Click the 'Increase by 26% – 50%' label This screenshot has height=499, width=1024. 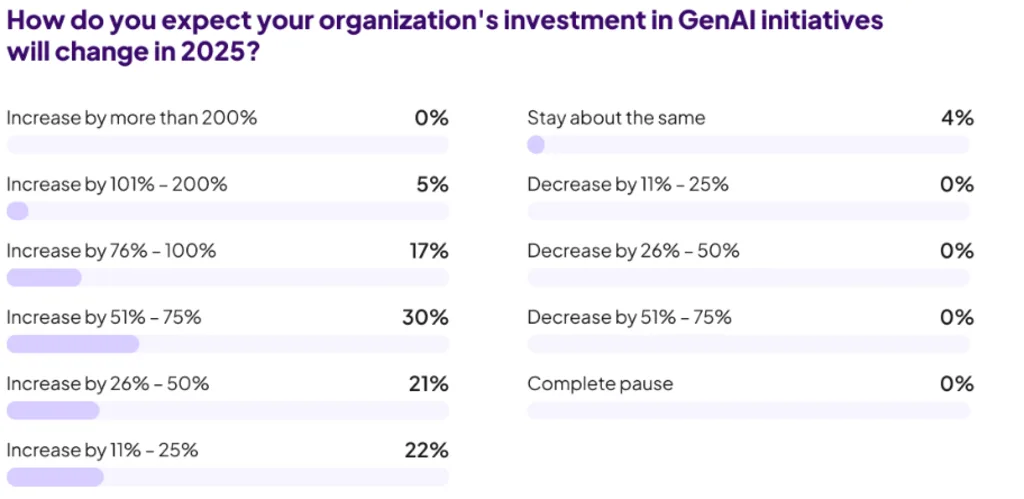108,384
